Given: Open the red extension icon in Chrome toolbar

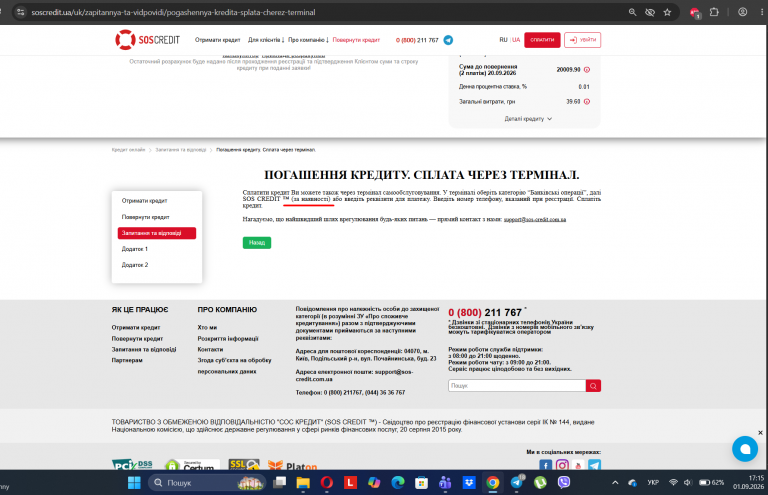Looking at the screenshot, I should 695,13.
